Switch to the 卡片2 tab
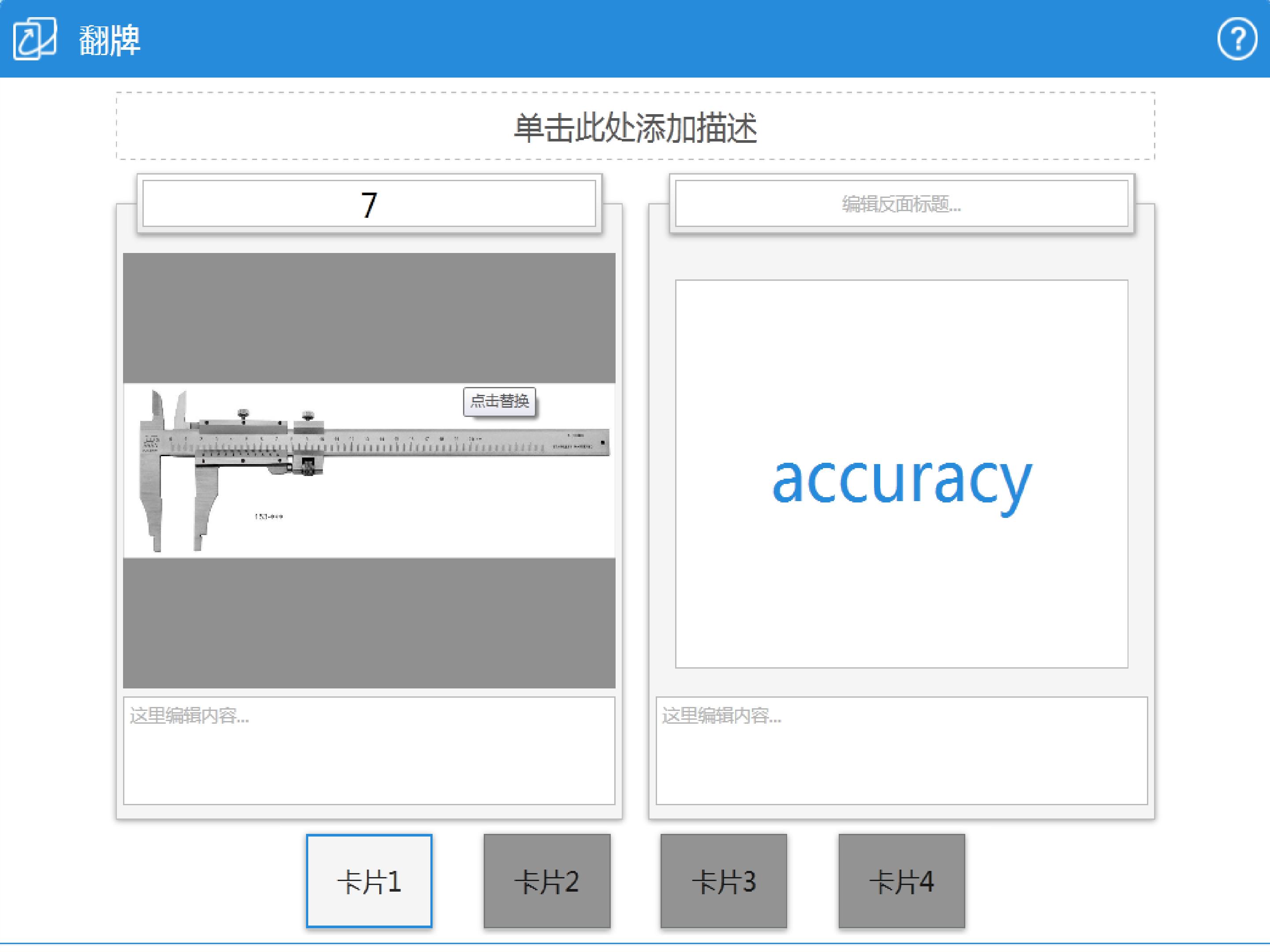This screenshot has height=952, width=1270. pos(546,881)
